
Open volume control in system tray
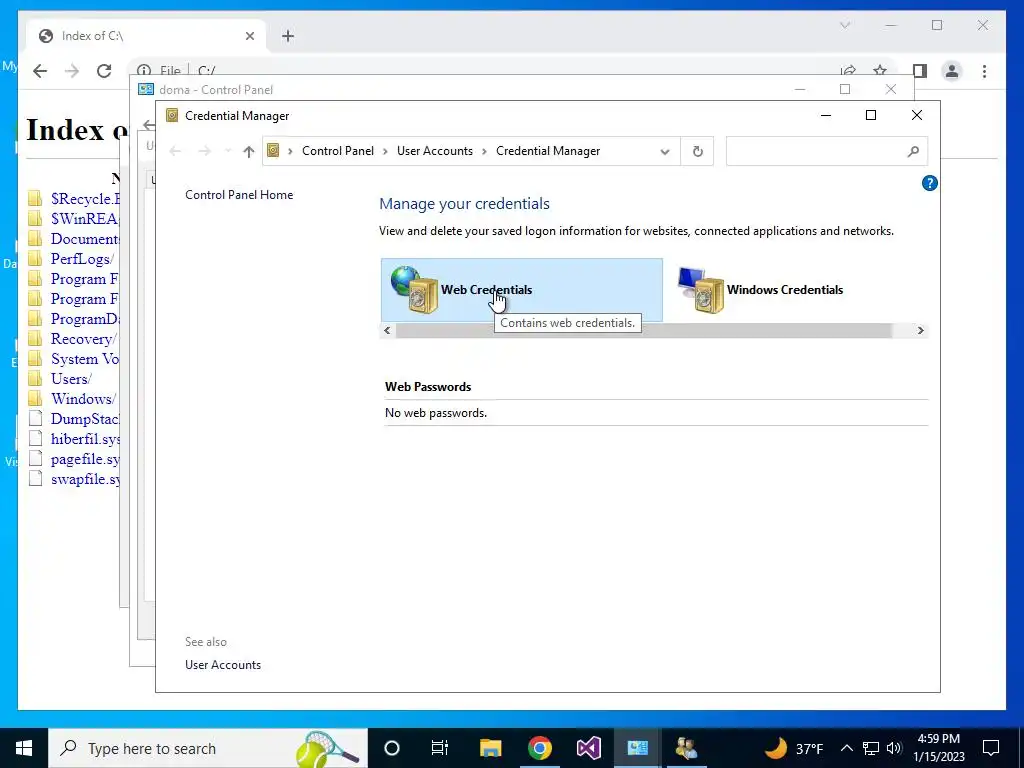click(894, 748)
